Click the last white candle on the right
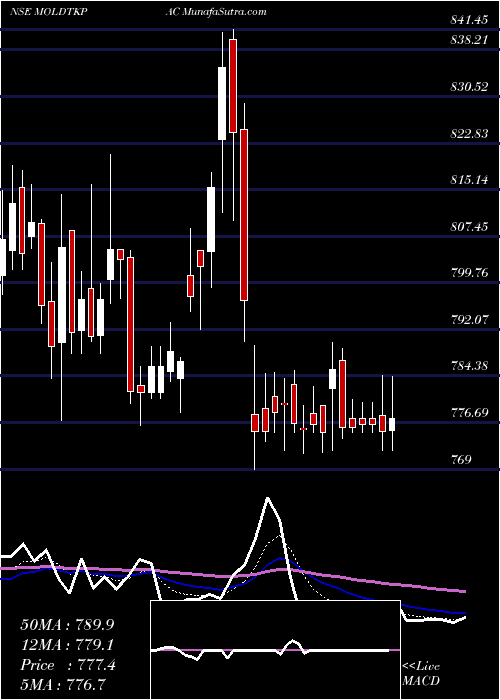Viewport: 500px width, 700px height. 392,424
